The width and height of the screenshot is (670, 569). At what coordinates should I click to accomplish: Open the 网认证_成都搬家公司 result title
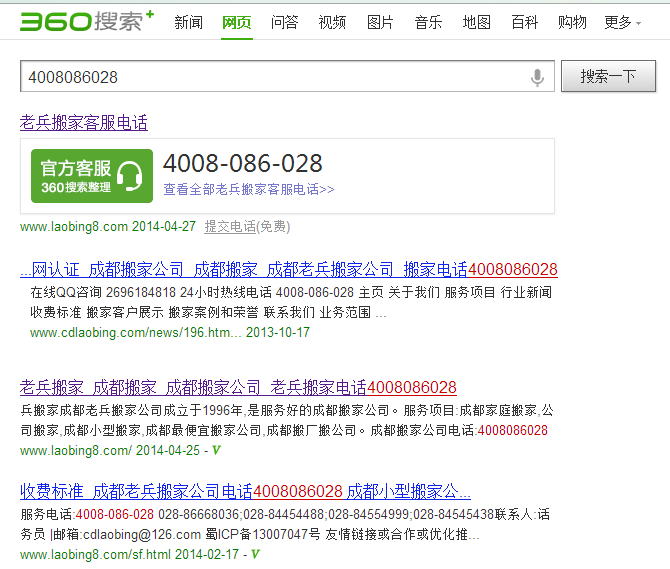289,270
